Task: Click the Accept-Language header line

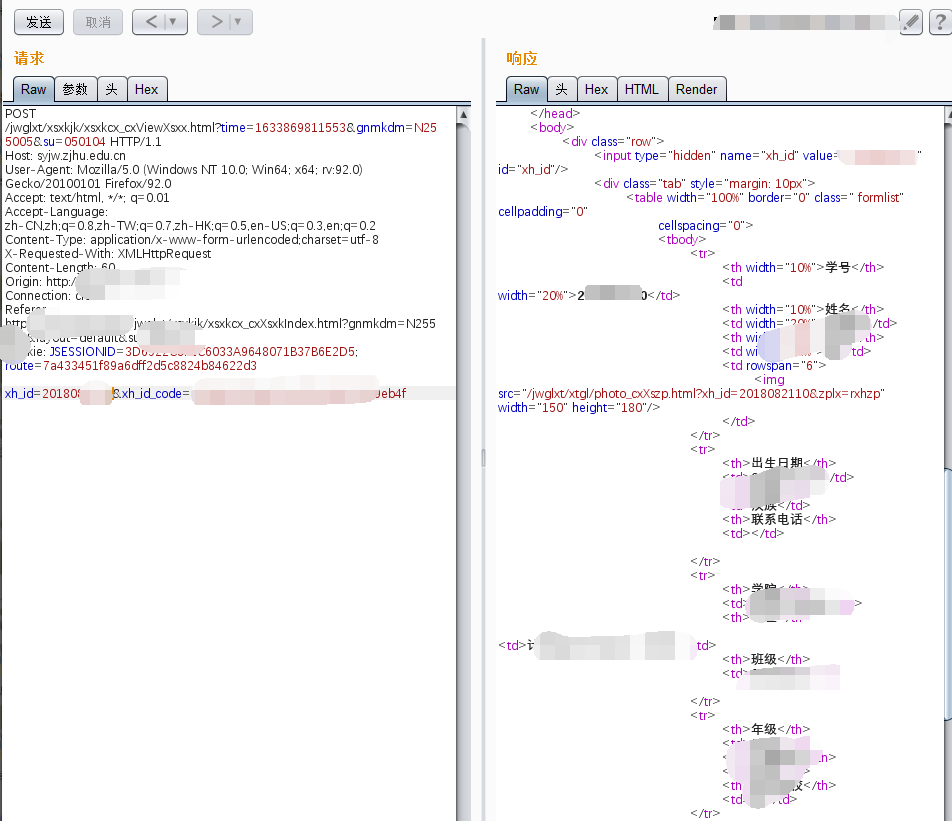Action: (56, 211)
